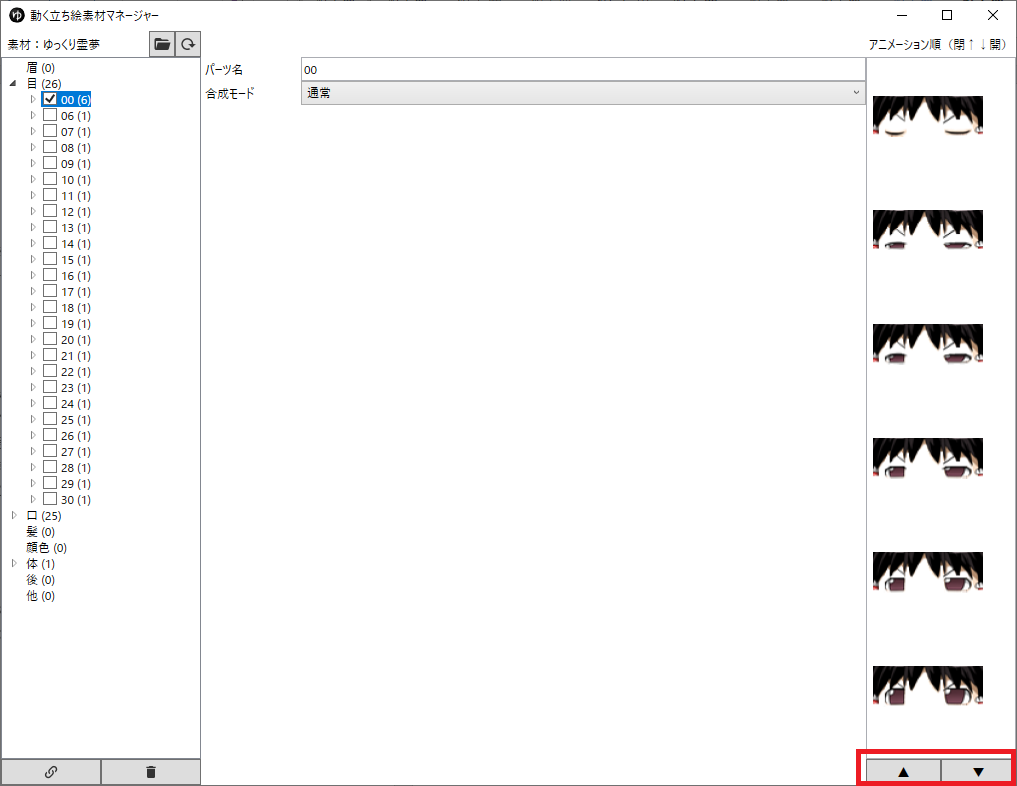Viewport: 1017px width, 786px height.
Task: Click the trash delete button
Action: pos(150,772)
